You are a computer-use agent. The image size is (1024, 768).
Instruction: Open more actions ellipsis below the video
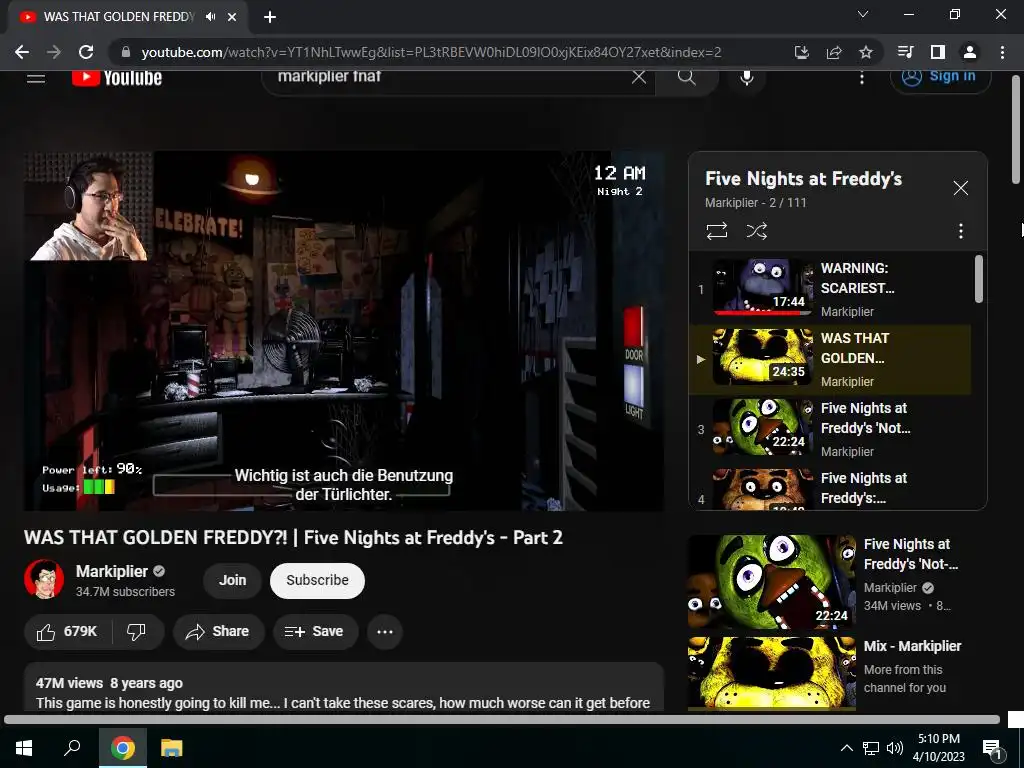click(x=385, y=632)
